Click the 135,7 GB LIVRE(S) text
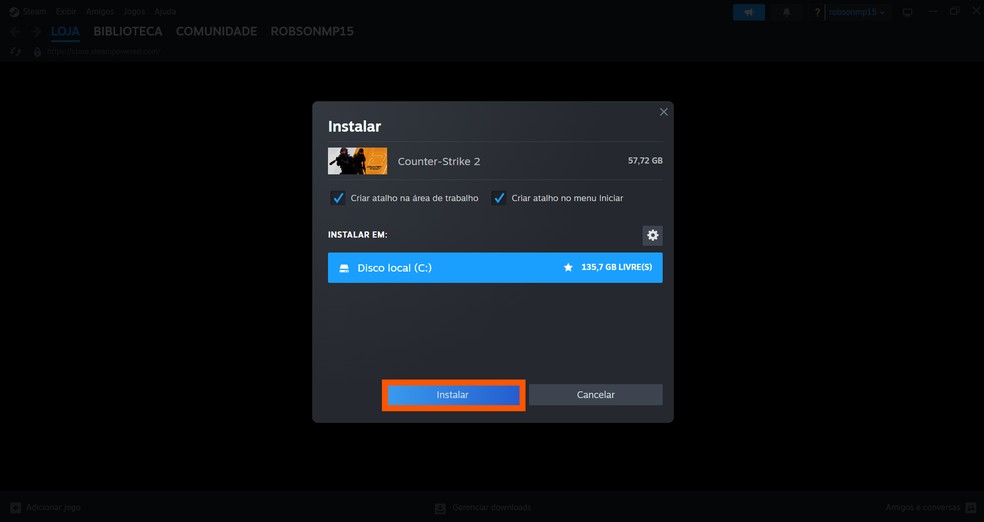Screen dimensions: 984x522 click(x=616, y=267)
